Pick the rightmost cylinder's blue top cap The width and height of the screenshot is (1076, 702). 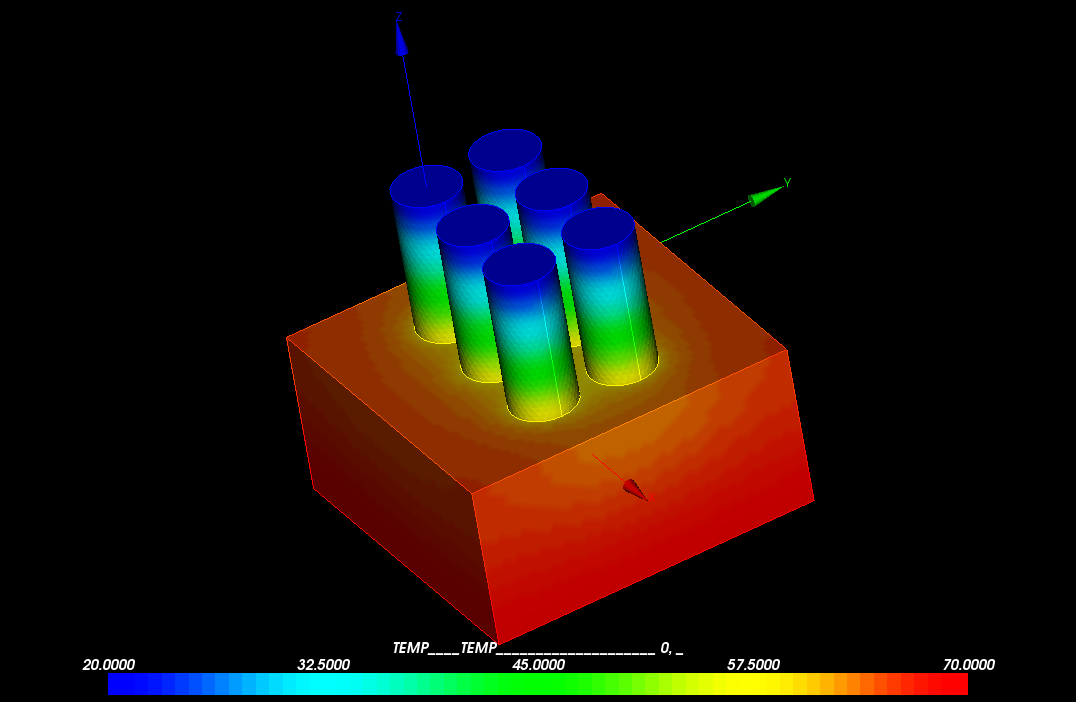598,228
